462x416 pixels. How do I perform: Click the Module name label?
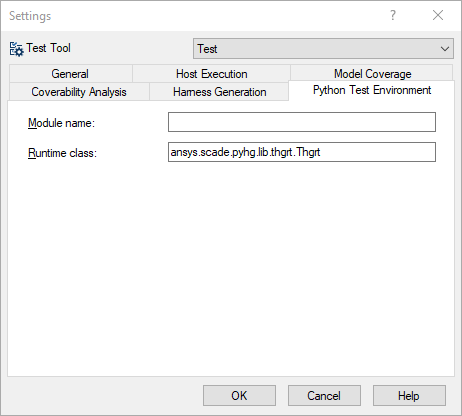[x=61, y=123]
